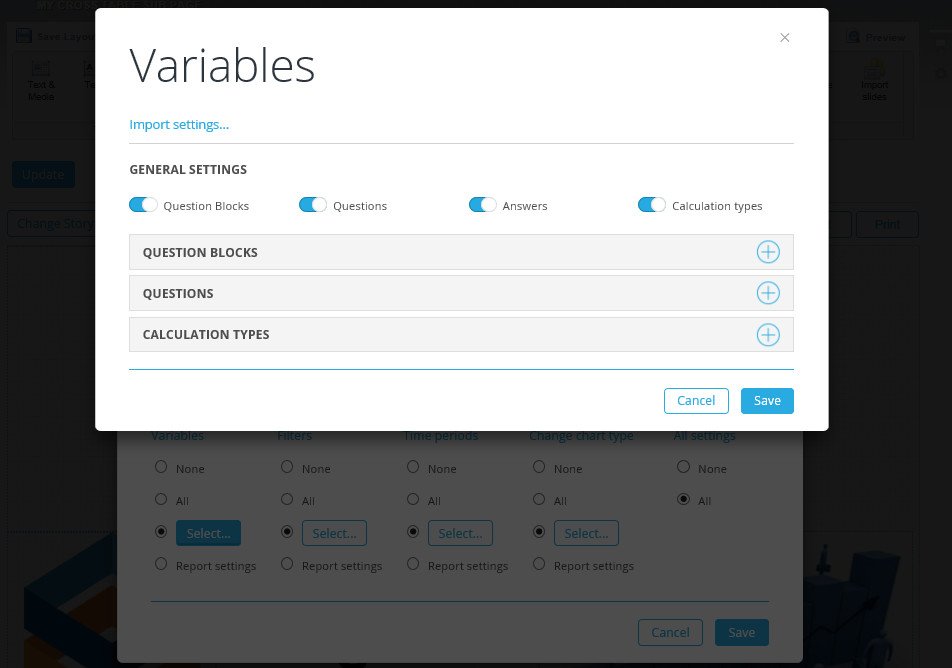
Task: Click the dimmed Save Layout icon
Action: [x=24, y=36]
